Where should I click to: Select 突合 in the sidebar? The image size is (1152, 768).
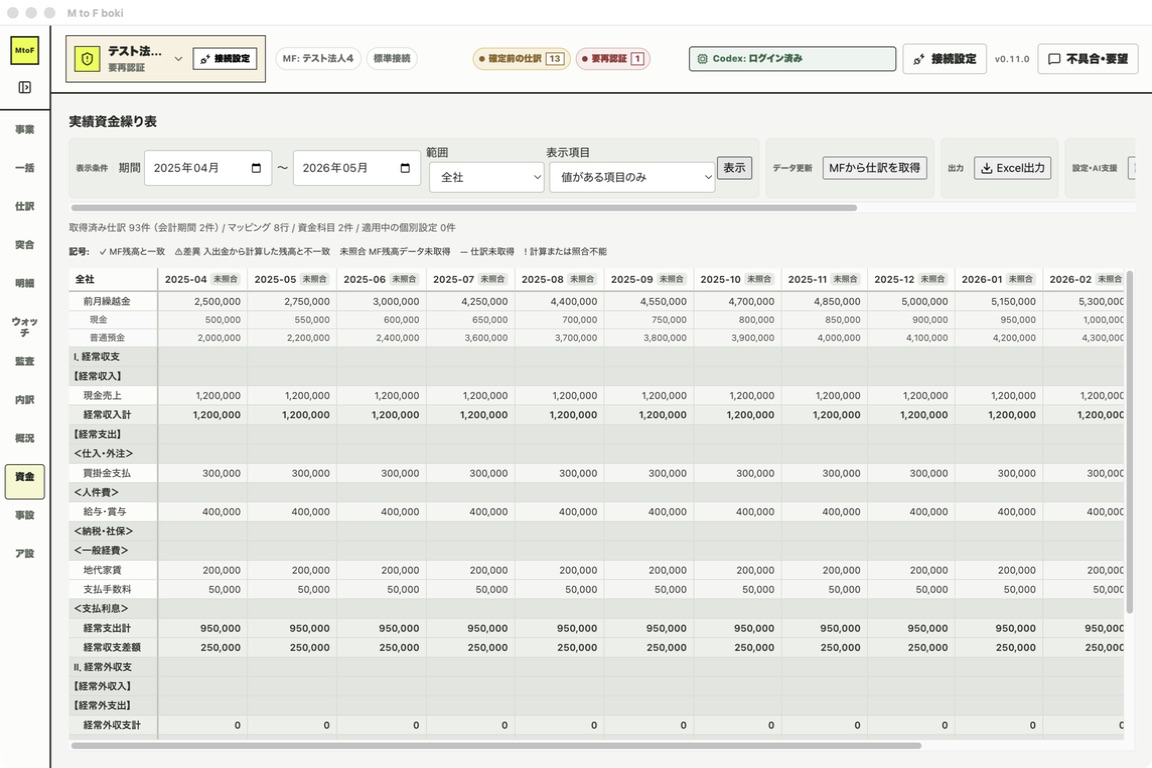tap(24, 245)
